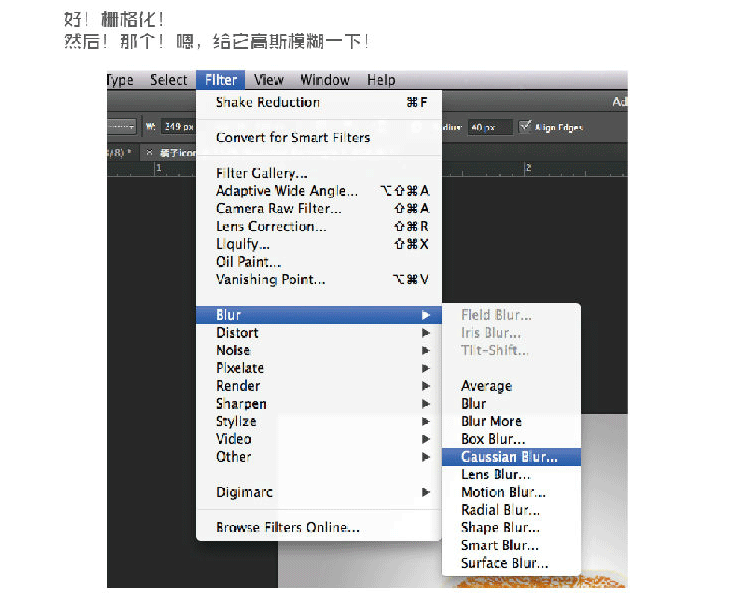The height and width of the screenshot is (605, 731).
Task: Choose Gaussian Blur filter
Action: 511,457
